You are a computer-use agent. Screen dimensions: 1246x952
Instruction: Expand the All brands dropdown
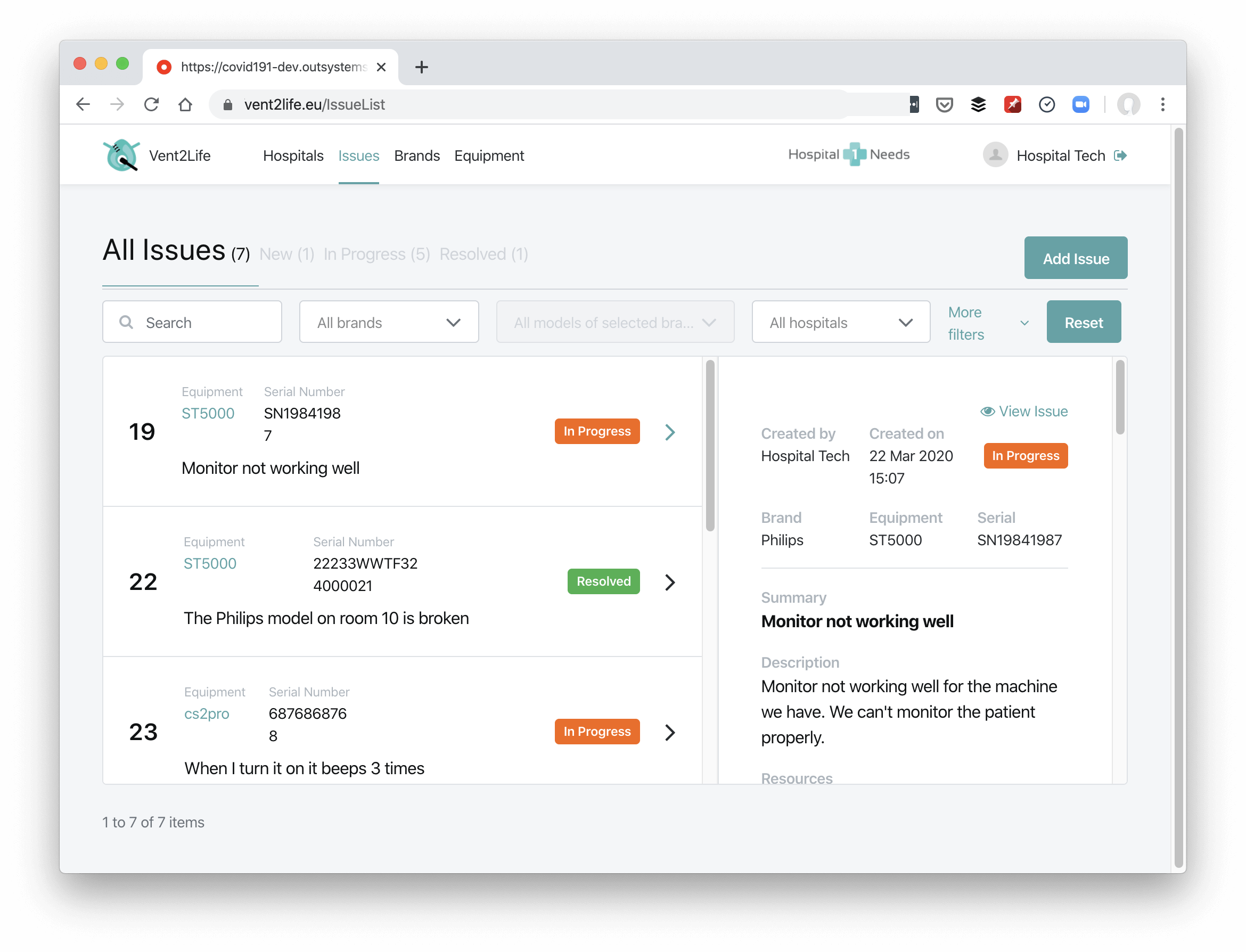[x=389, y=322]
